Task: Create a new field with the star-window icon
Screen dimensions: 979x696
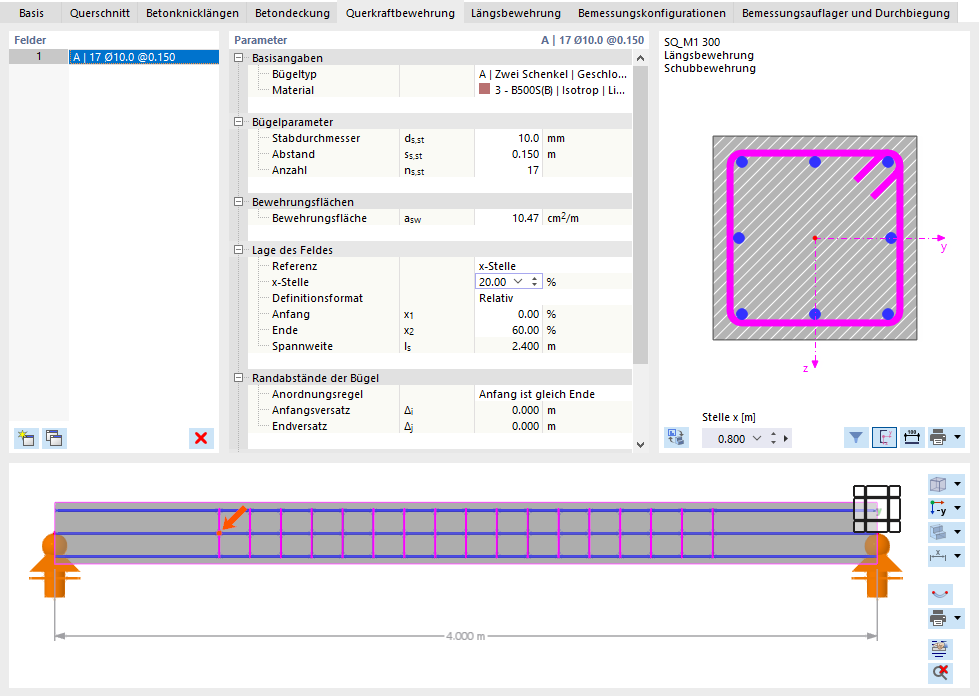Action: (26, 438)
